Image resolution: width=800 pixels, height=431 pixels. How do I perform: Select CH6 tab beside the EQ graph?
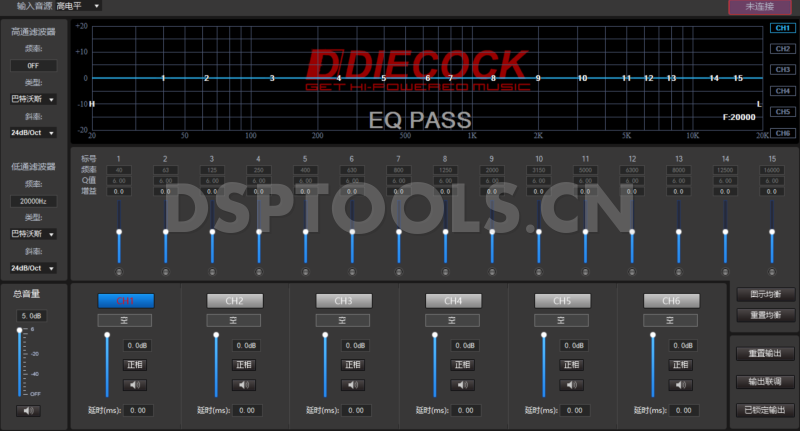tap(783, 133)
